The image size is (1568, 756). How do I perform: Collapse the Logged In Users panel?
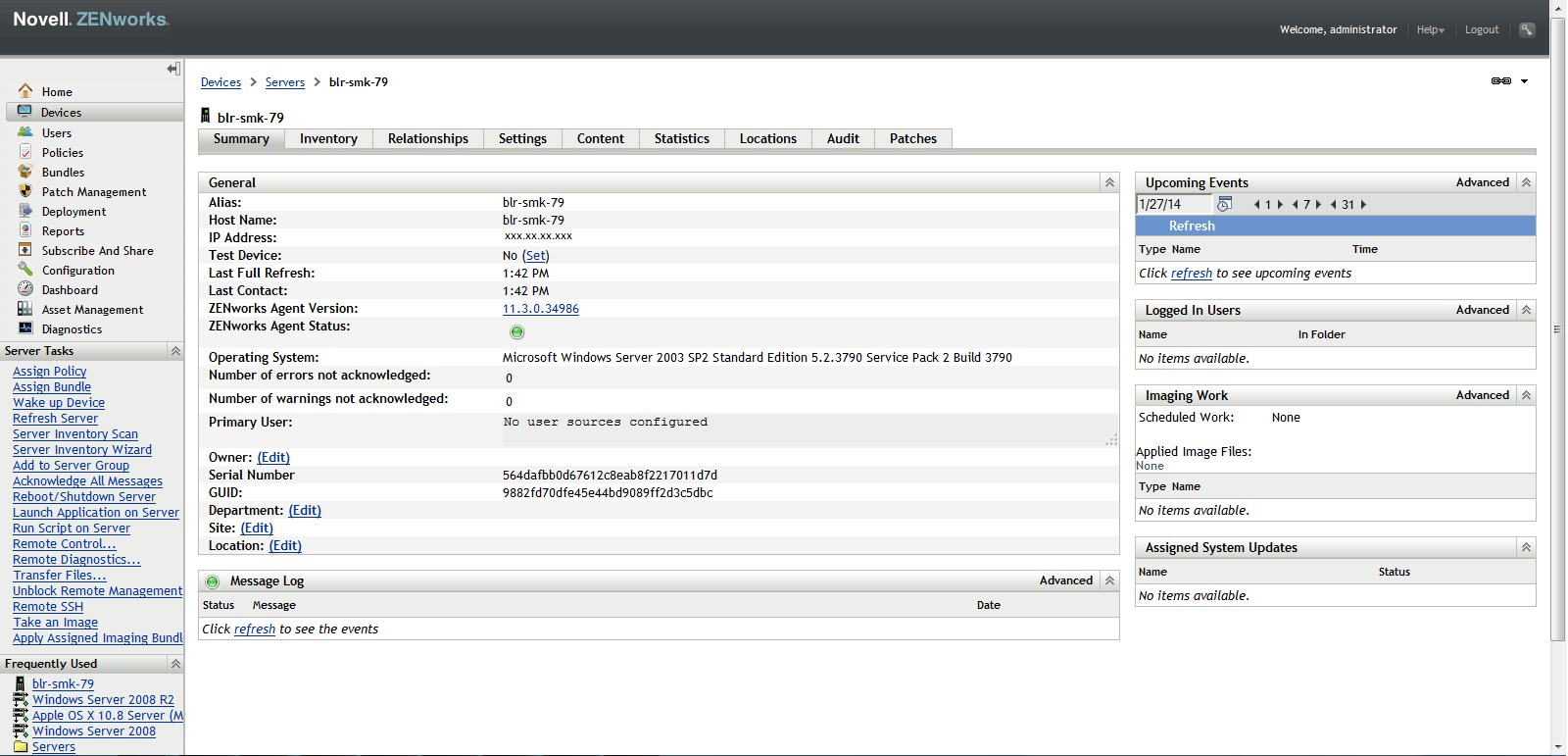pos(1526,310)
